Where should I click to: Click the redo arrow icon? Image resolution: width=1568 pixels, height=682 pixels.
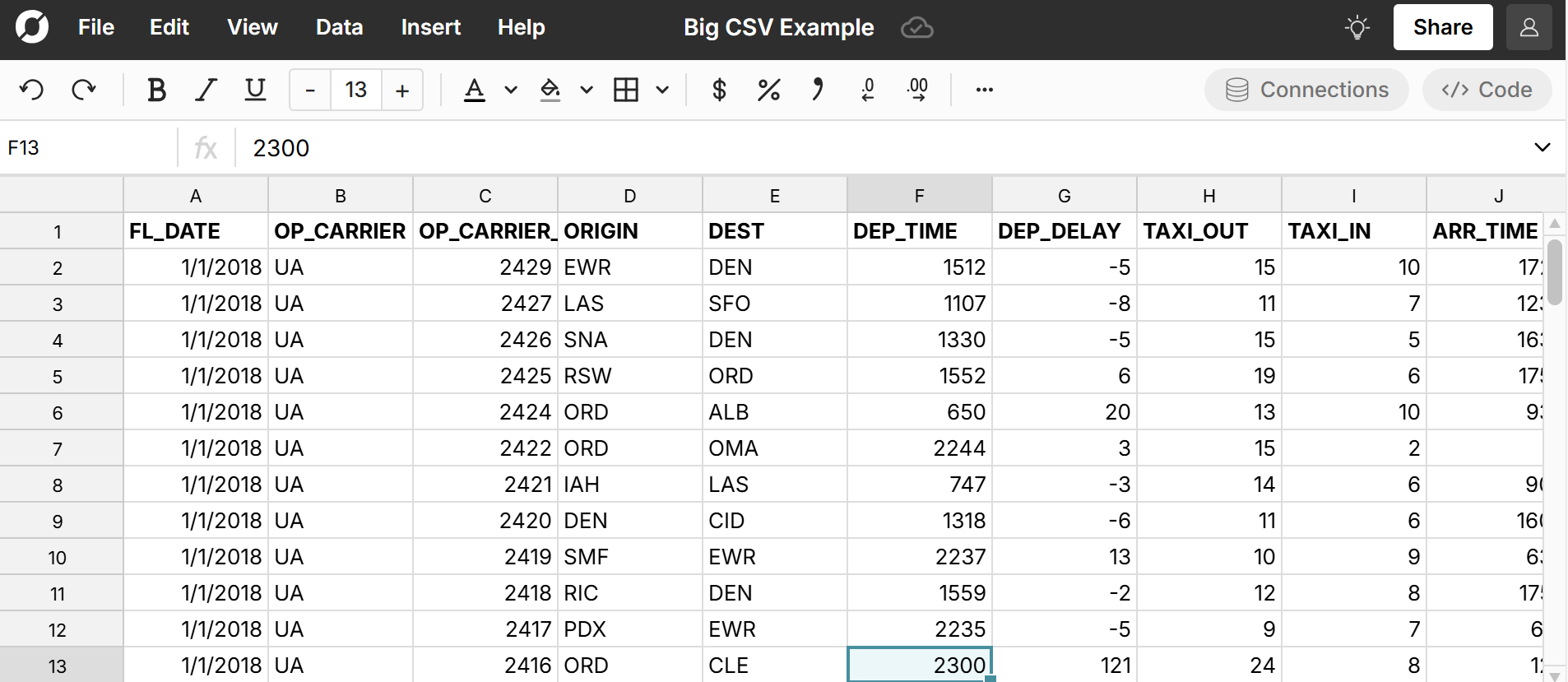pos(84,90)
